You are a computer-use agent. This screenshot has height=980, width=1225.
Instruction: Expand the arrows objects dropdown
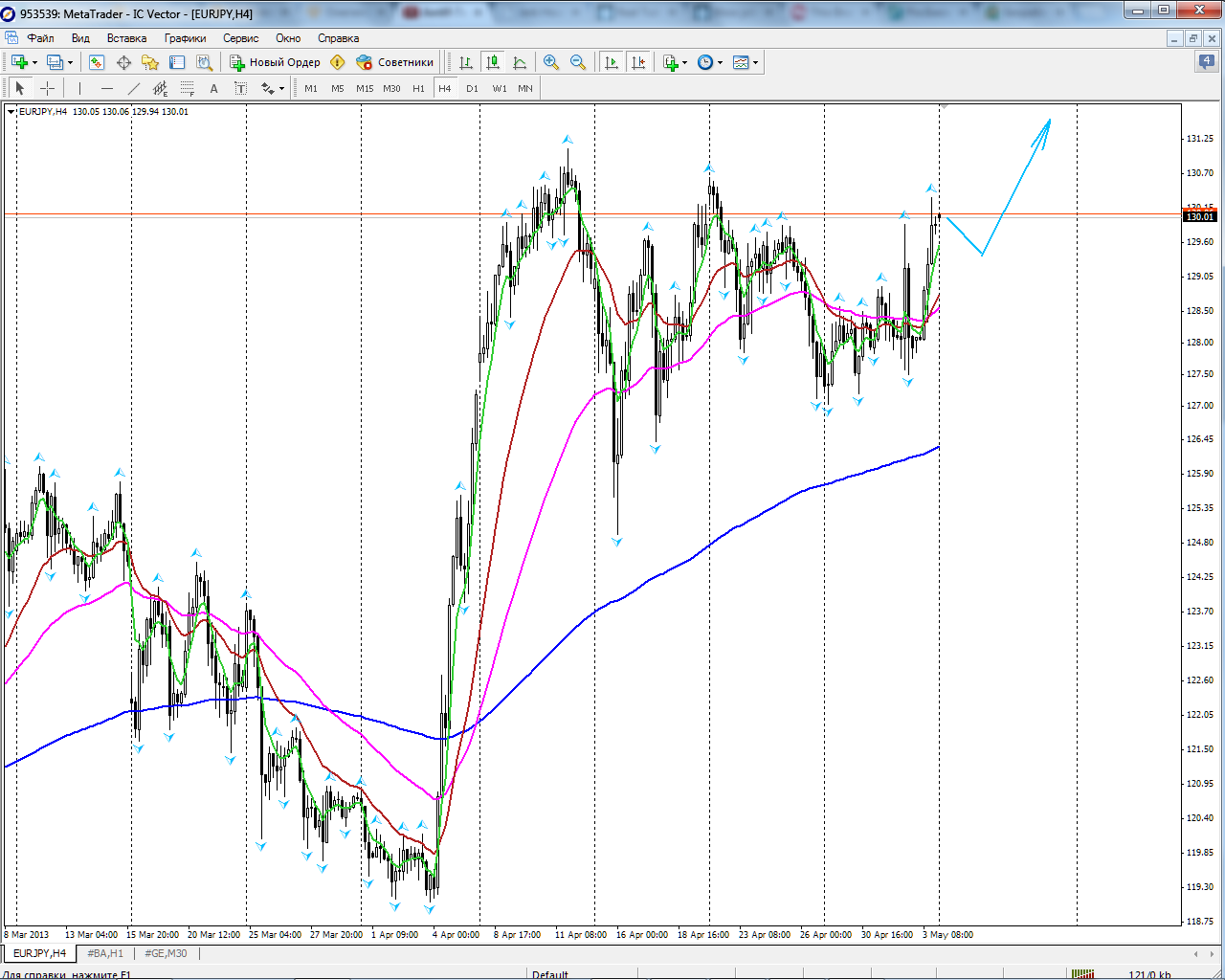[x=281, y=89]
